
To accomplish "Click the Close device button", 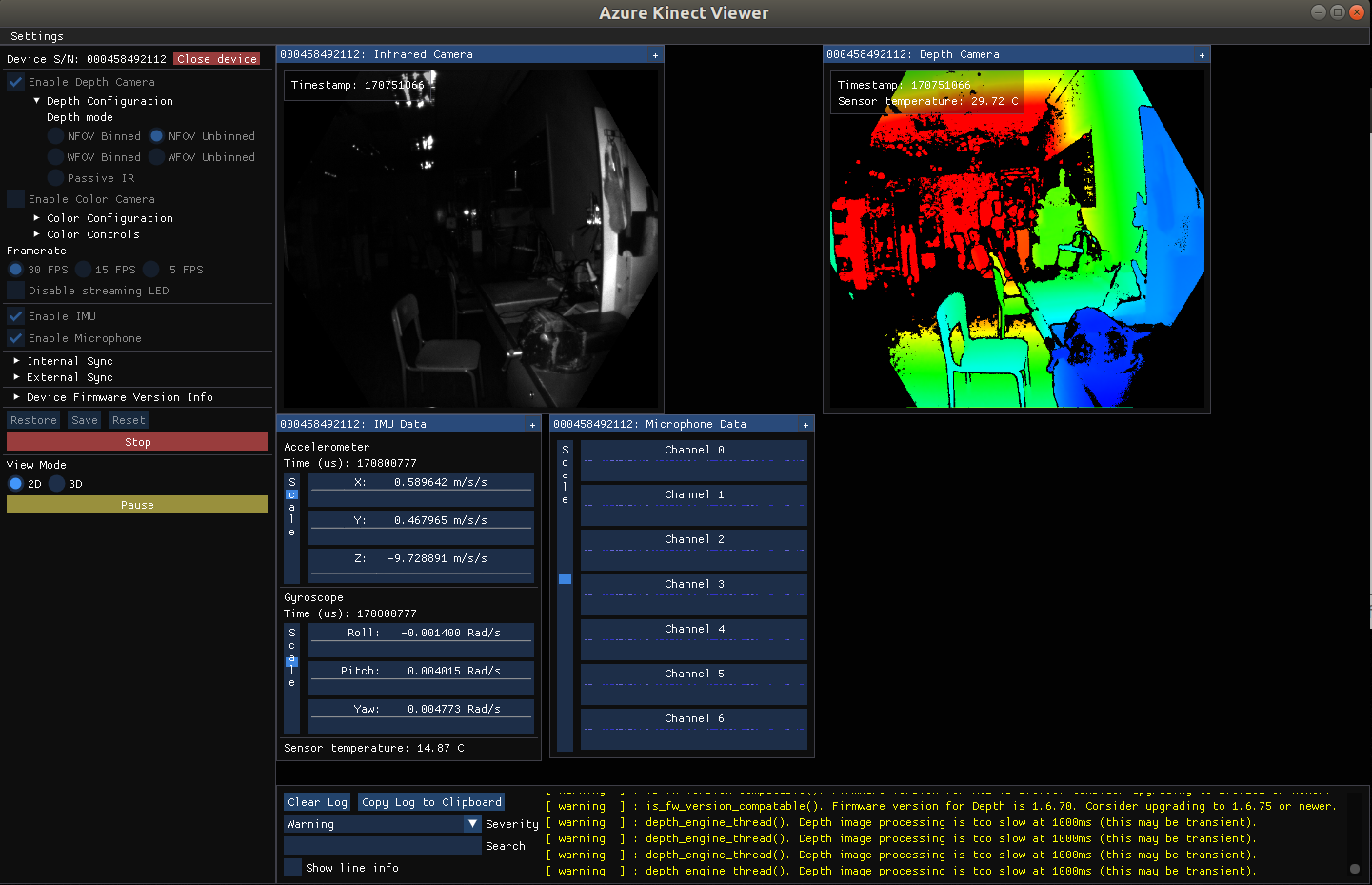I will pos(217,59).
